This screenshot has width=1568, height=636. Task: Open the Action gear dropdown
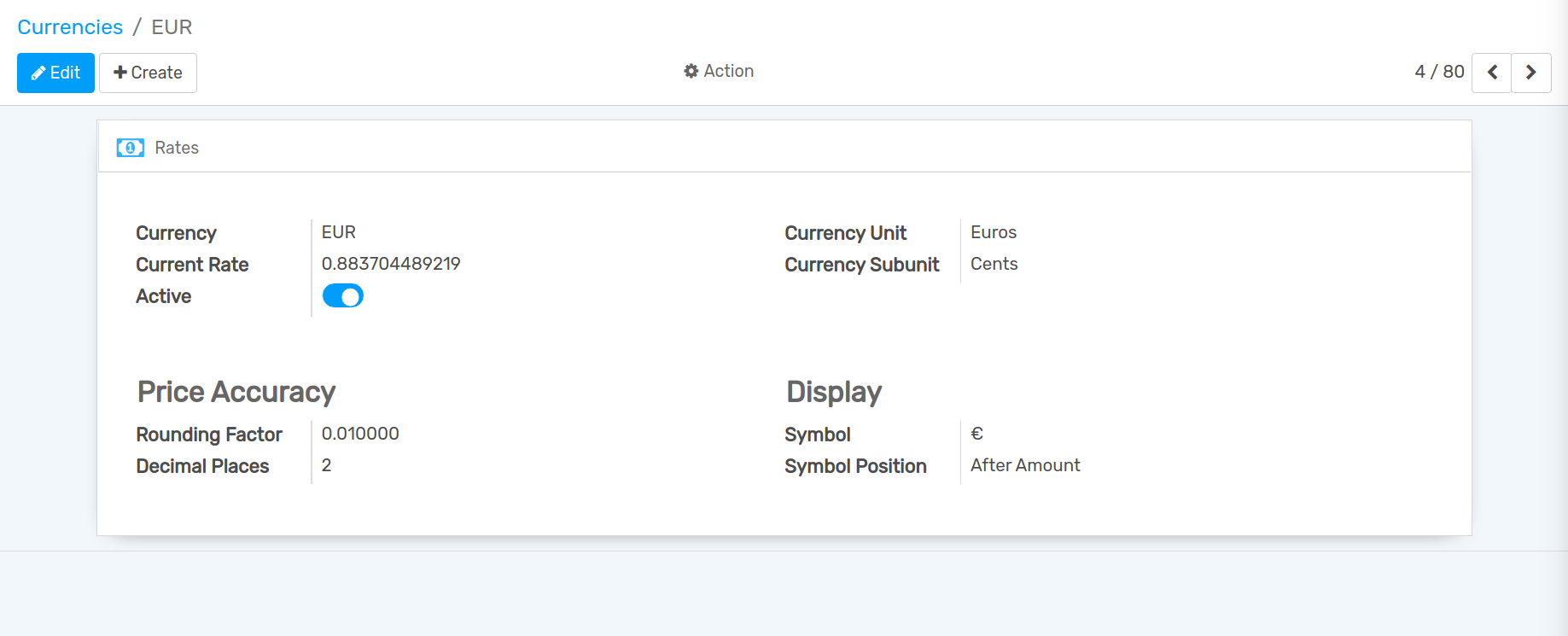pos(719,71)
